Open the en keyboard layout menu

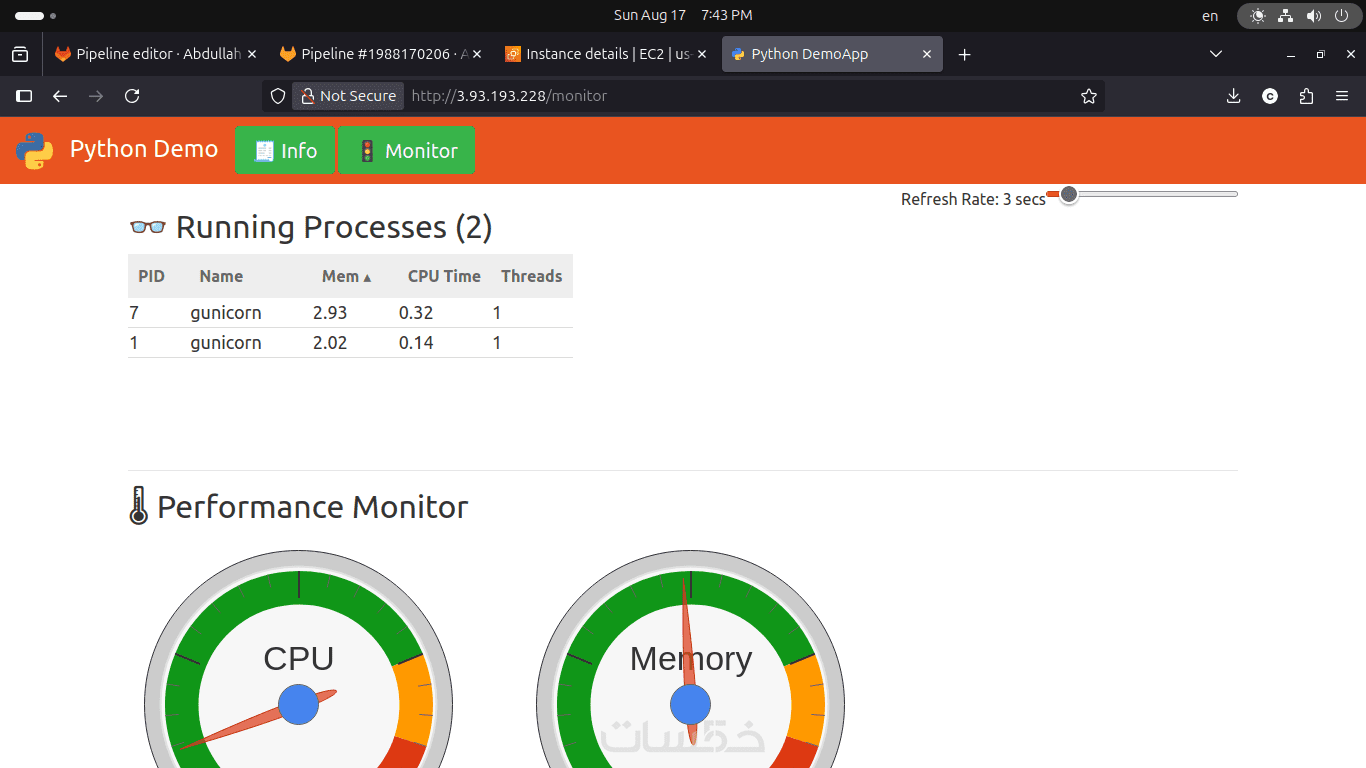coord(1210,15)
